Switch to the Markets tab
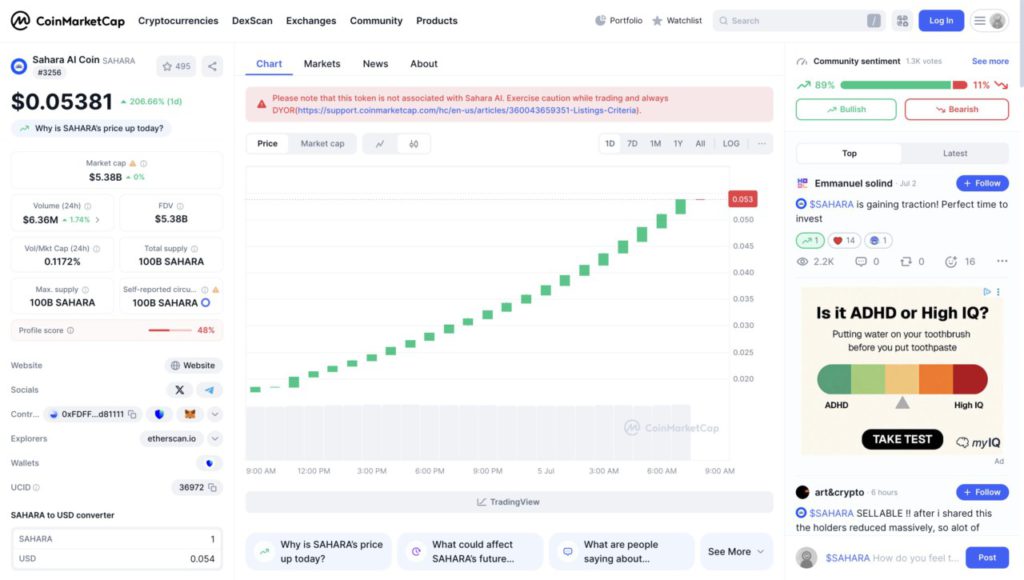 (x=322, y=64)
